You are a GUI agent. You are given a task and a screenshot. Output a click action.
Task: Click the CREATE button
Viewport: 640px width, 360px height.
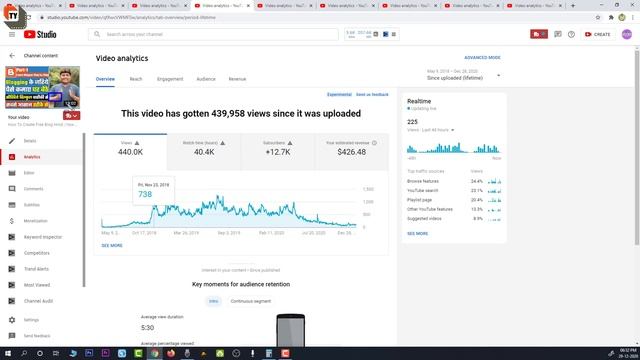tap(598, 34)
